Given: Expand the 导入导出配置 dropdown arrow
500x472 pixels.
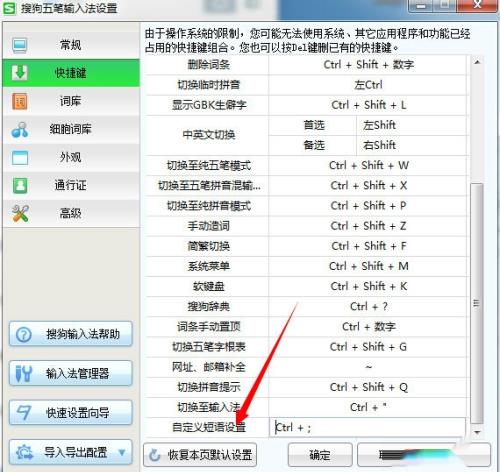Looking at the screenshot, I should [x=122, y=452].
